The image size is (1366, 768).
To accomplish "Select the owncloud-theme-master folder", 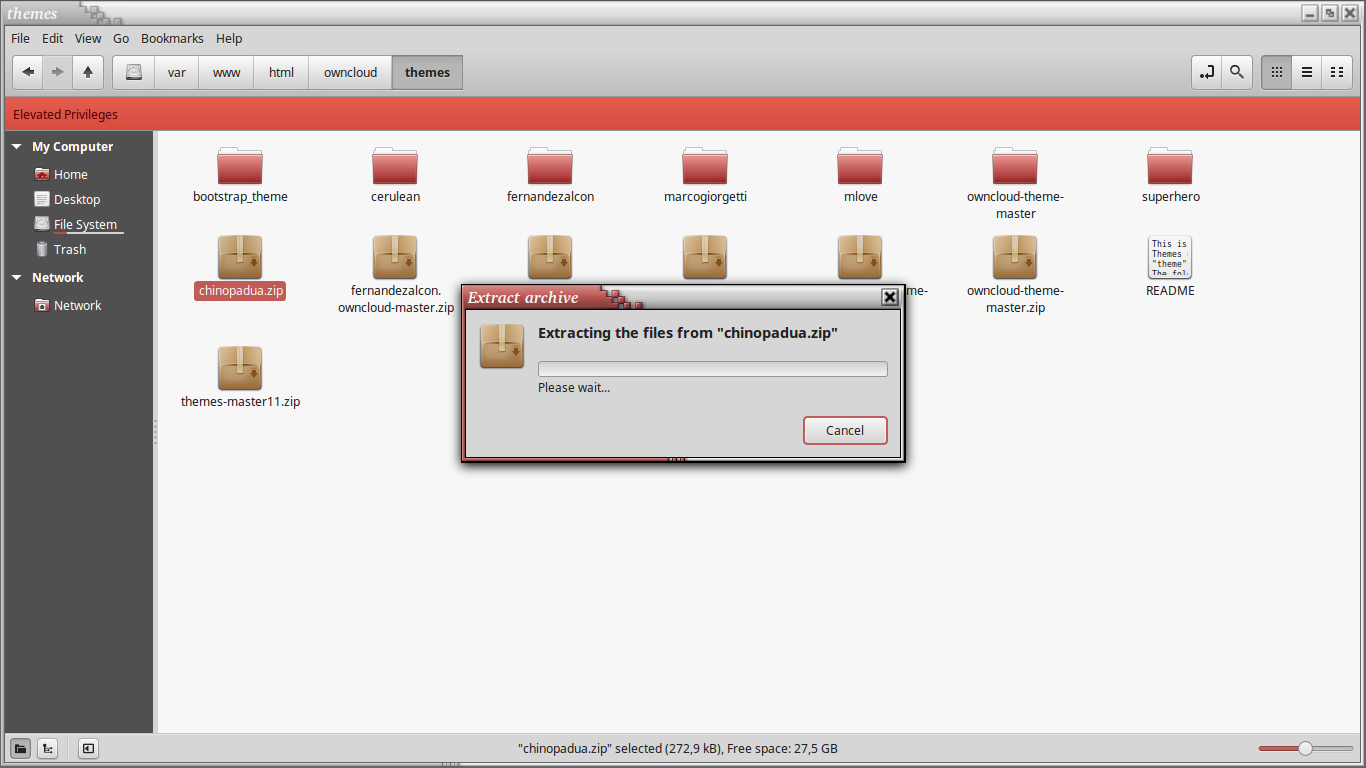I will click(1015, 182).
